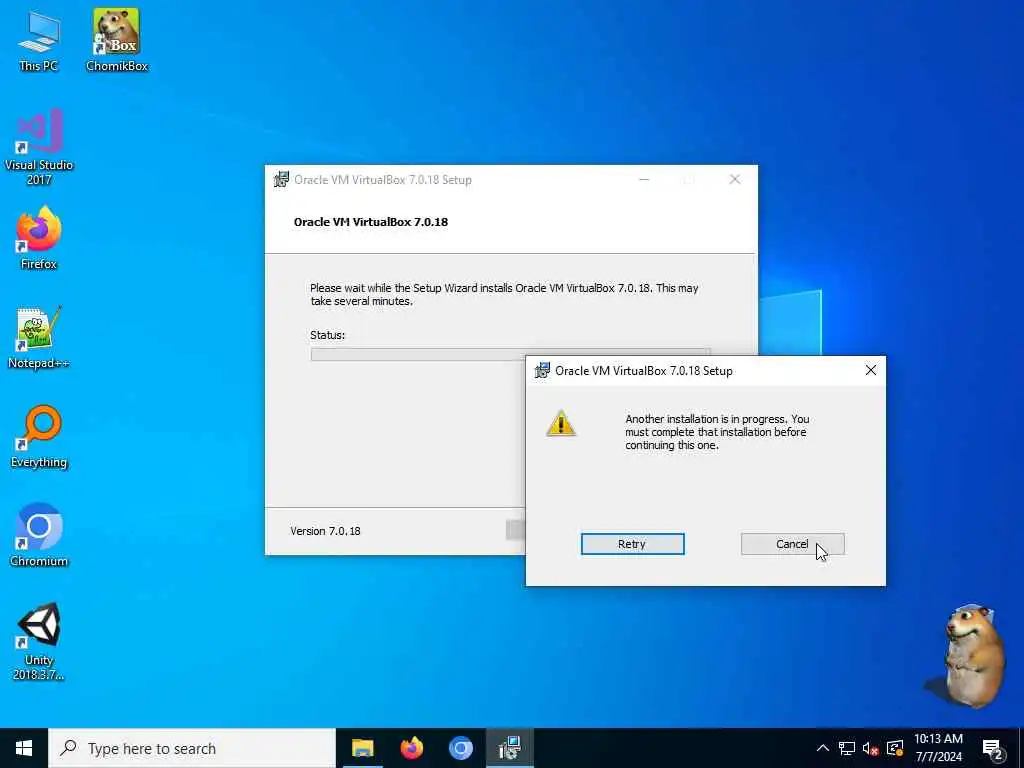Close the warning dialog with the X button
This screenshot has width=1024, height=768.
coord(871,370)
